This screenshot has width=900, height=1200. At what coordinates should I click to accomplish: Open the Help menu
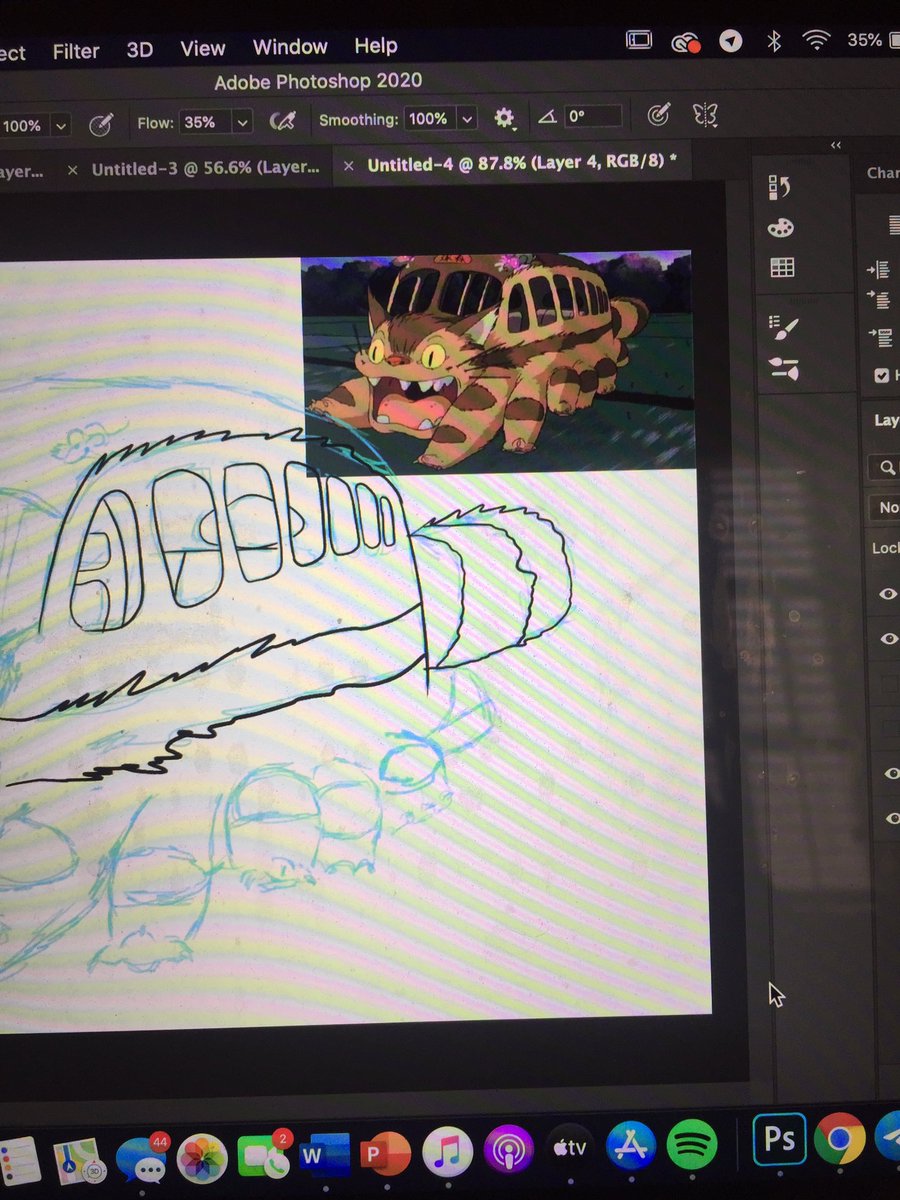(x=376, y=46)
